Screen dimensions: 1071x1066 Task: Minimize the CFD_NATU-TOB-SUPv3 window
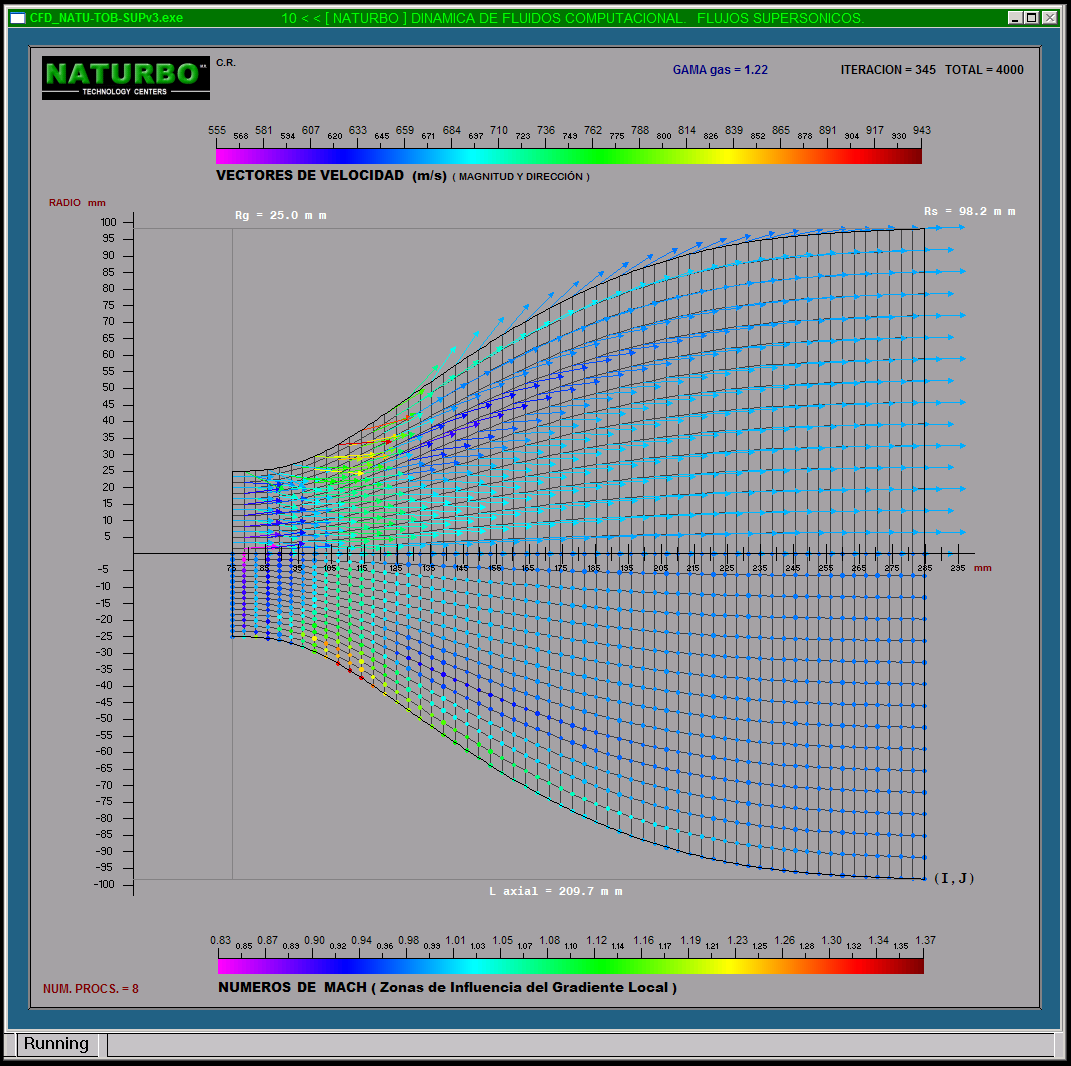(x=1015, y=18)
